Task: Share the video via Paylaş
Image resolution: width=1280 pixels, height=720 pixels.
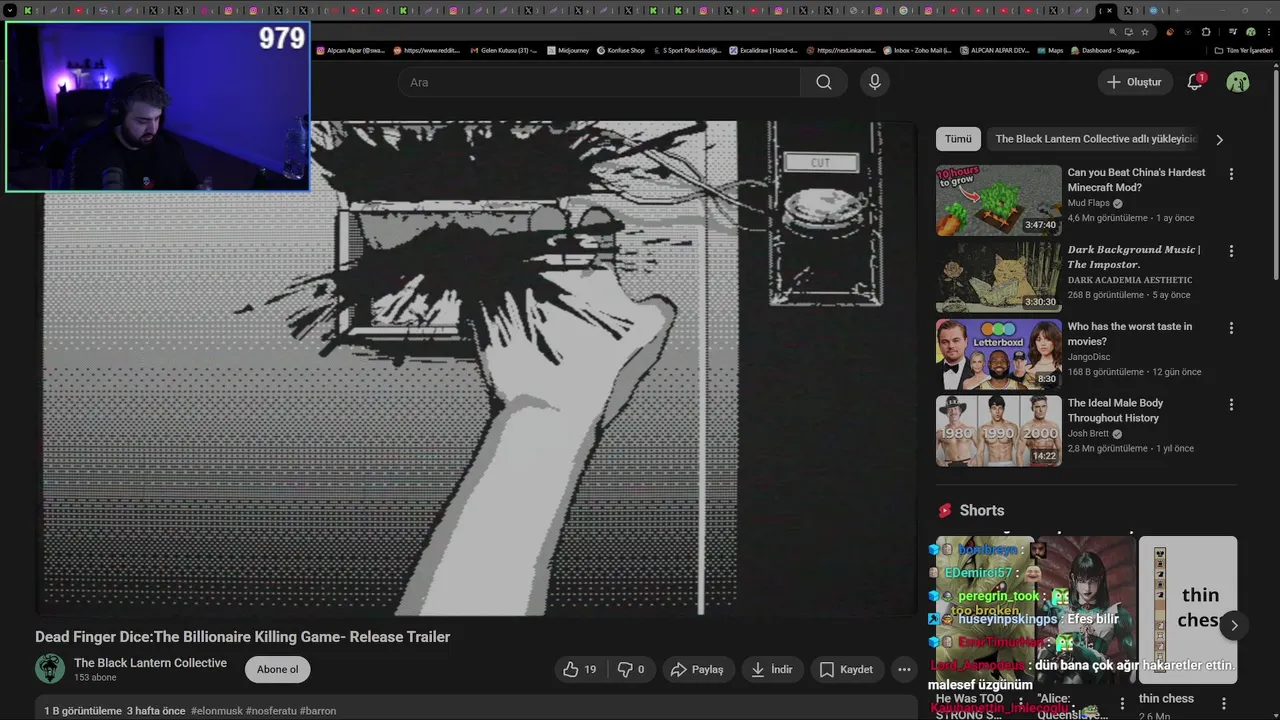Action: tap(698, 670)
